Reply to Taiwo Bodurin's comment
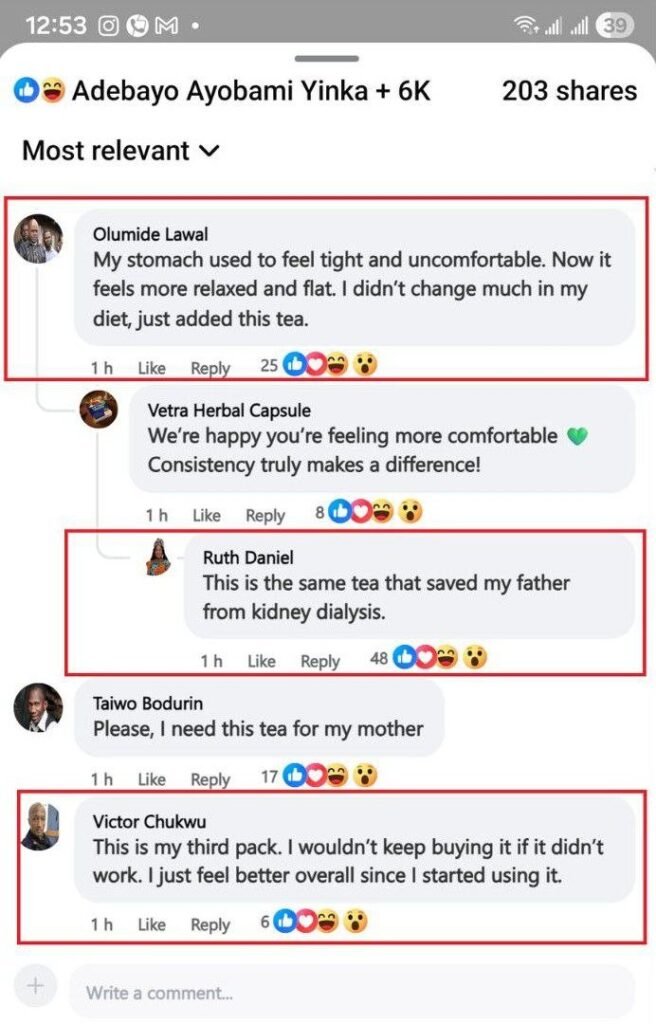656x1024 pixels. tap(210, 779)
